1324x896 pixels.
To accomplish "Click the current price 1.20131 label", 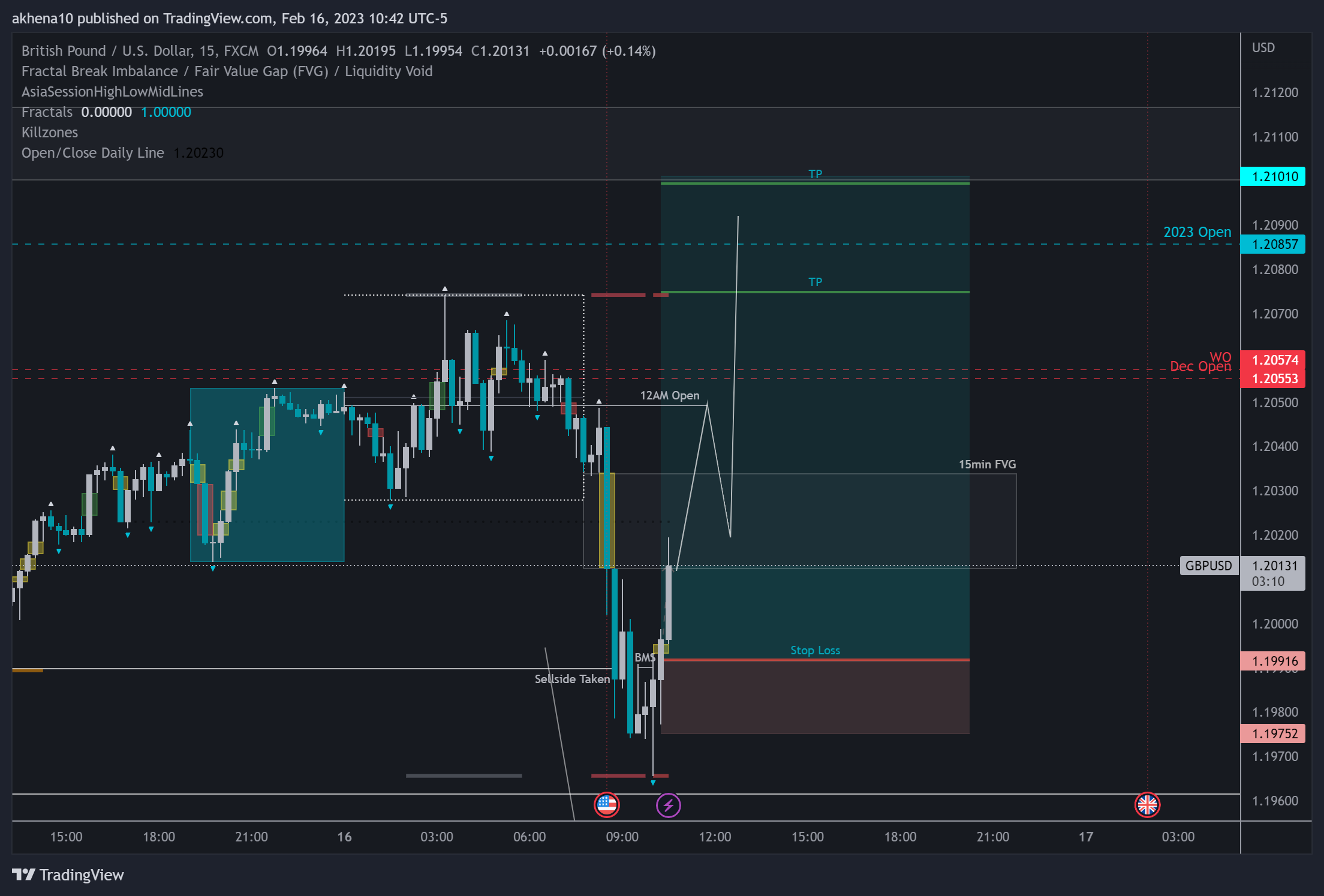I will pos(1274,566).
